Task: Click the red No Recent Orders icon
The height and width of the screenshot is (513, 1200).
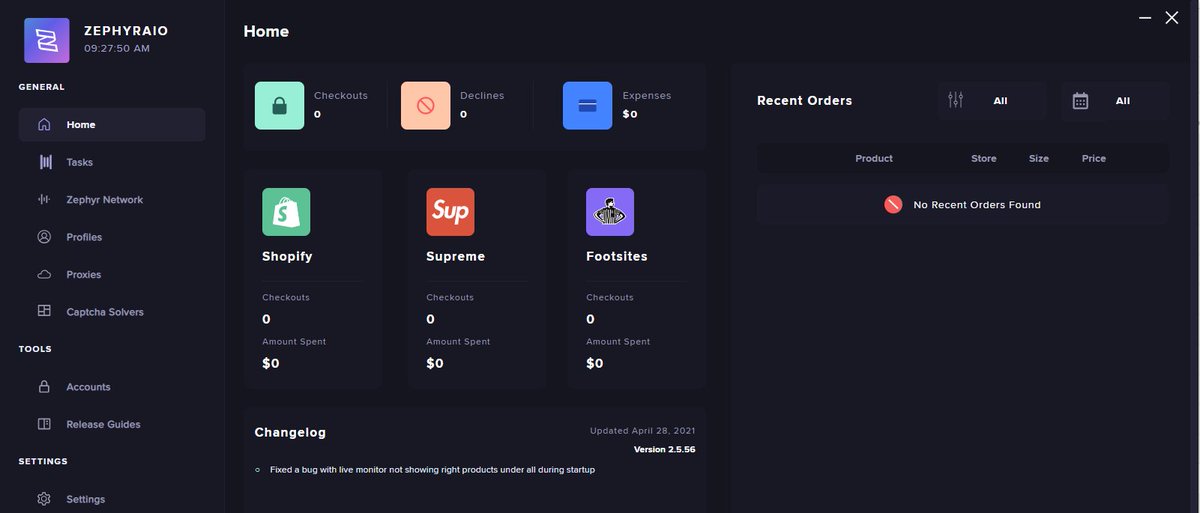Action: [x=893, y=205]
